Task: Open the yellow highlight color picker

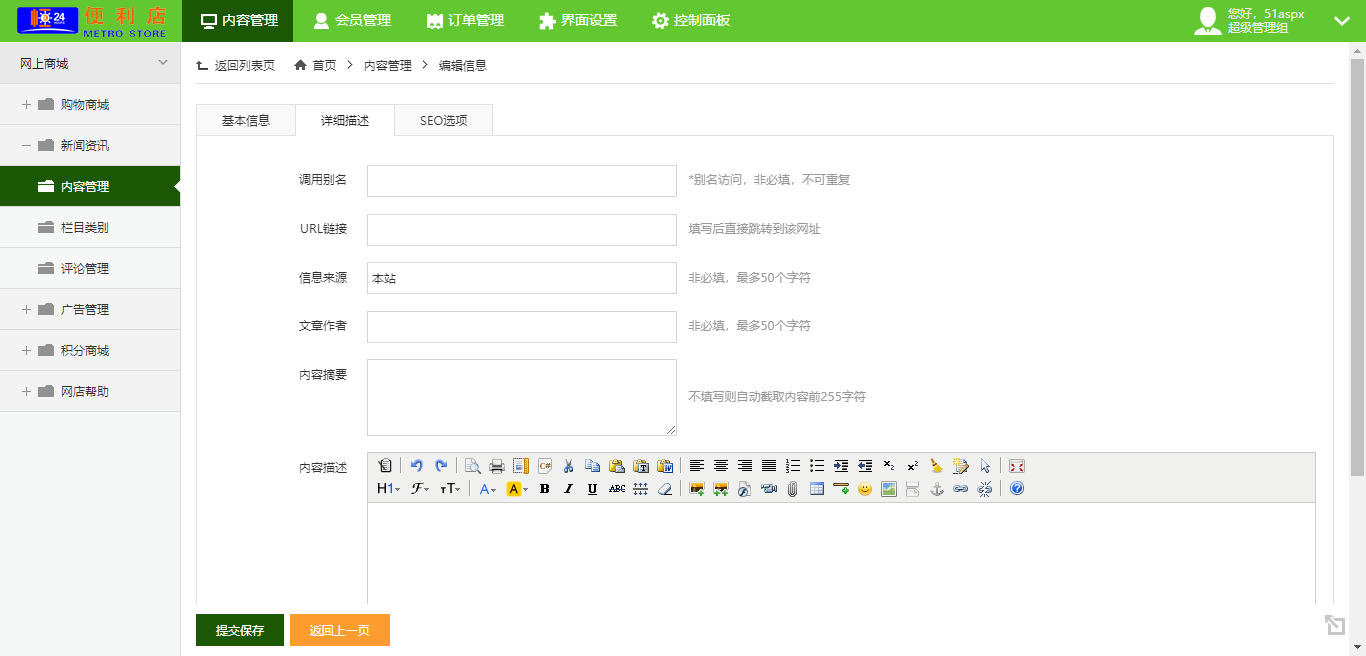Action: [x=517, y=489]
